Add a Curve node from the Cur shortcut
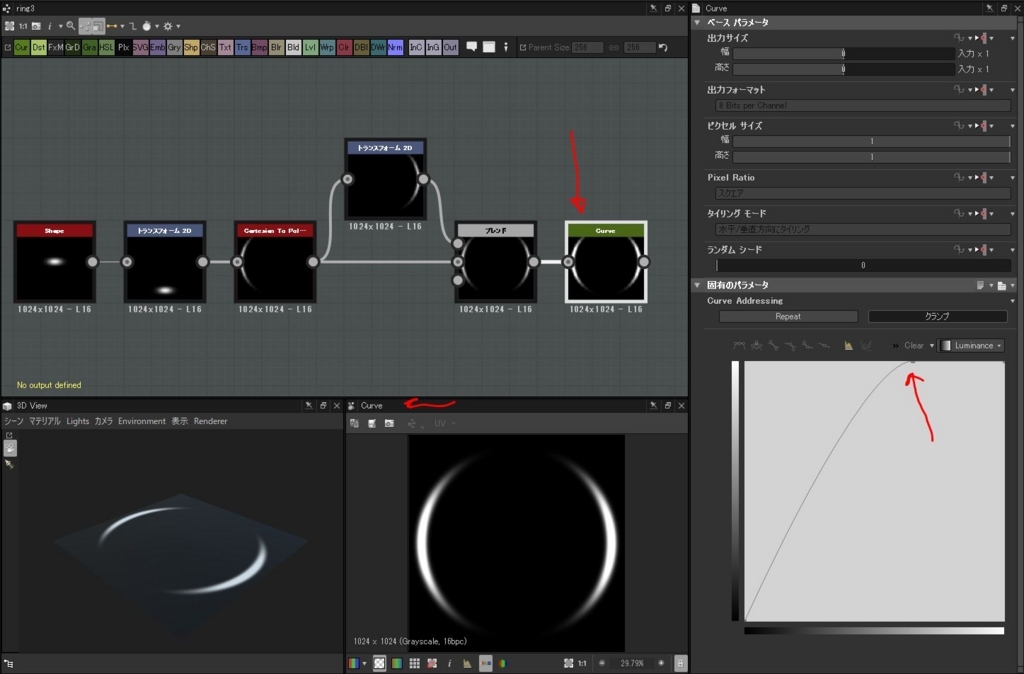 22,47
